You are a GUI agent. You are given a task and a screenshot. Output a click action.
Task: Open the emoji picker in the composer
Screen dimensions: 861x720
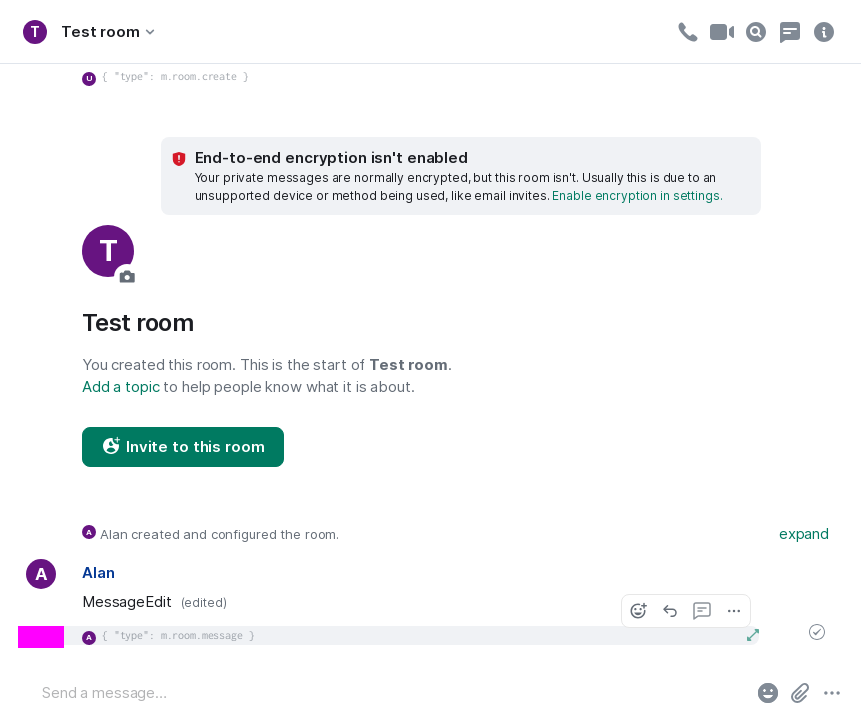[768, 693]
